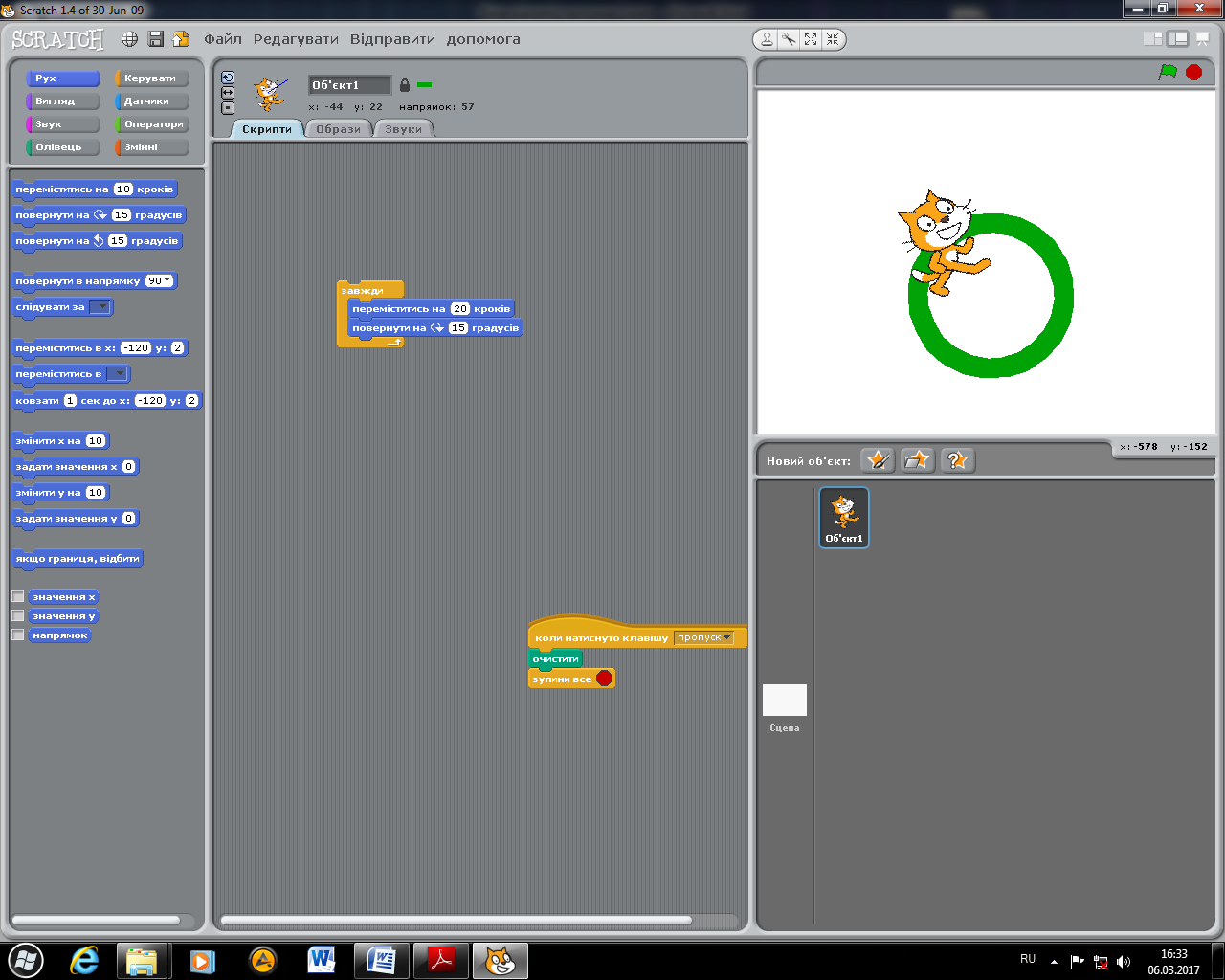Click the cat sprite thumbnail in header
Screen dimensions: 1225x980
click(269, 94)
